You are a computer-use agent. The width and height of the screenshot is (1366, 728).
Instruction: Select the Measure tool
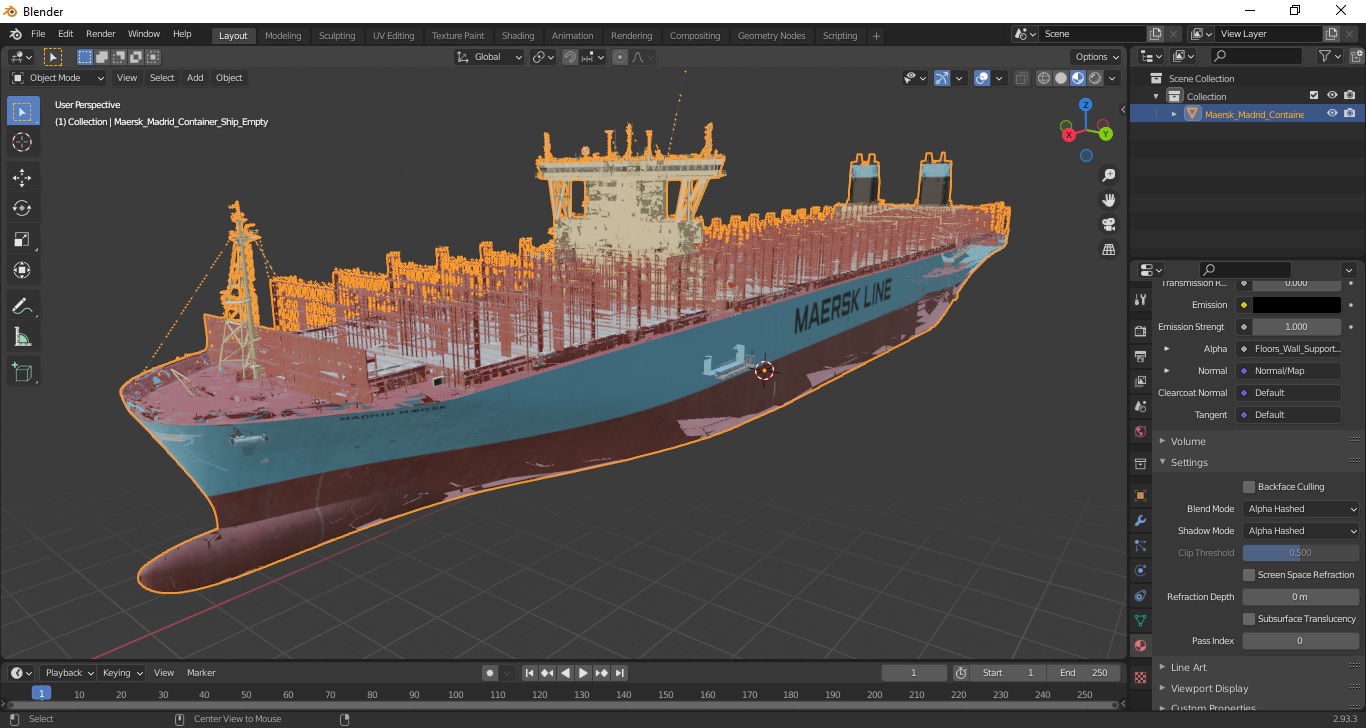22,336
